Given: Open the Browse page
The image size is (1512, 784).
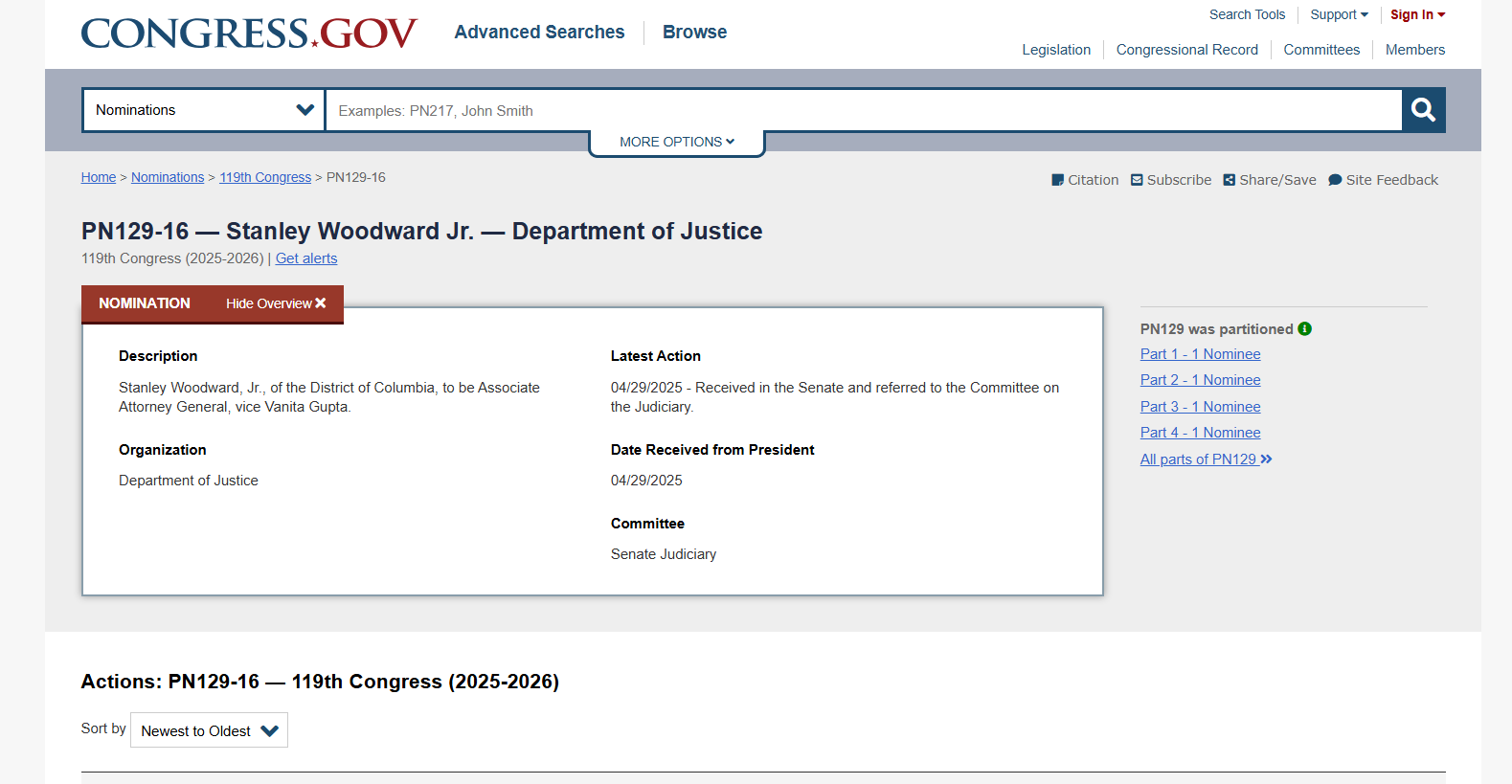Looking at the screenshot, I should coord(694,32).
